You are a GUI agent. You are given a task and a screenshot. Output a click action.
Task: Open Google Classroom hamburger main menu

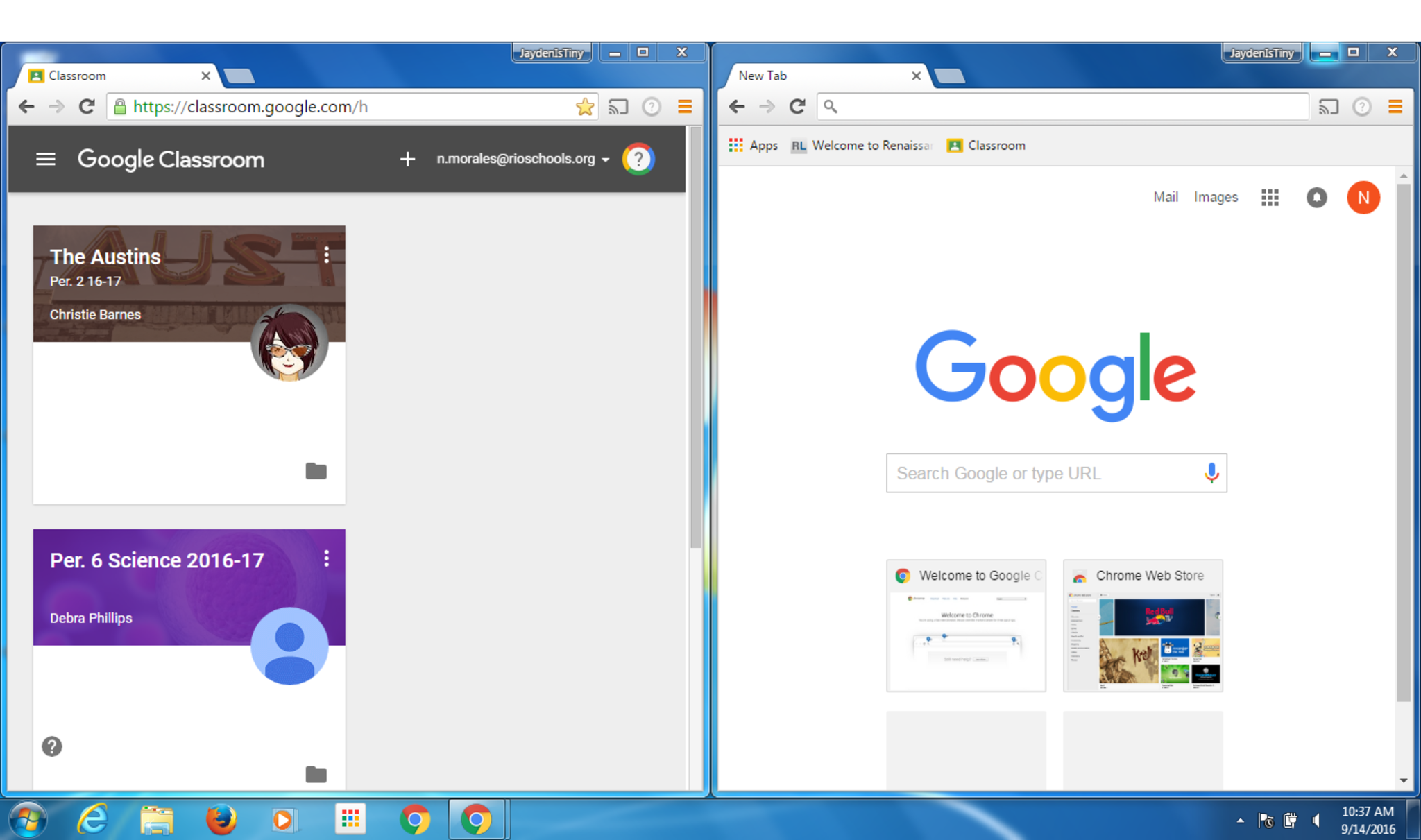pyautogui.click(x=46, y=160)
